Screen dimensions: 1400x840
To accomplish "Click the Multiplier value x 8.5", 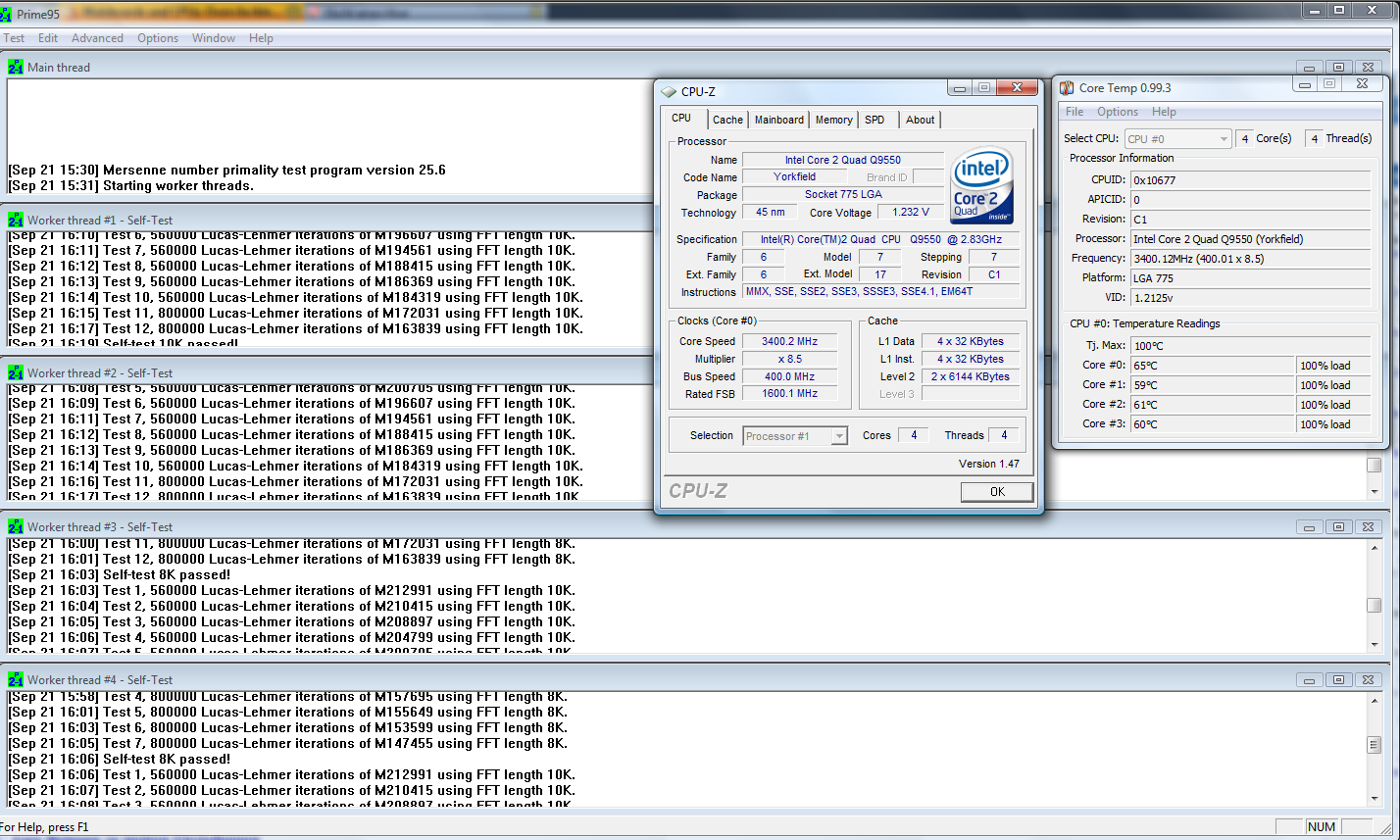I will pos(789,359).
